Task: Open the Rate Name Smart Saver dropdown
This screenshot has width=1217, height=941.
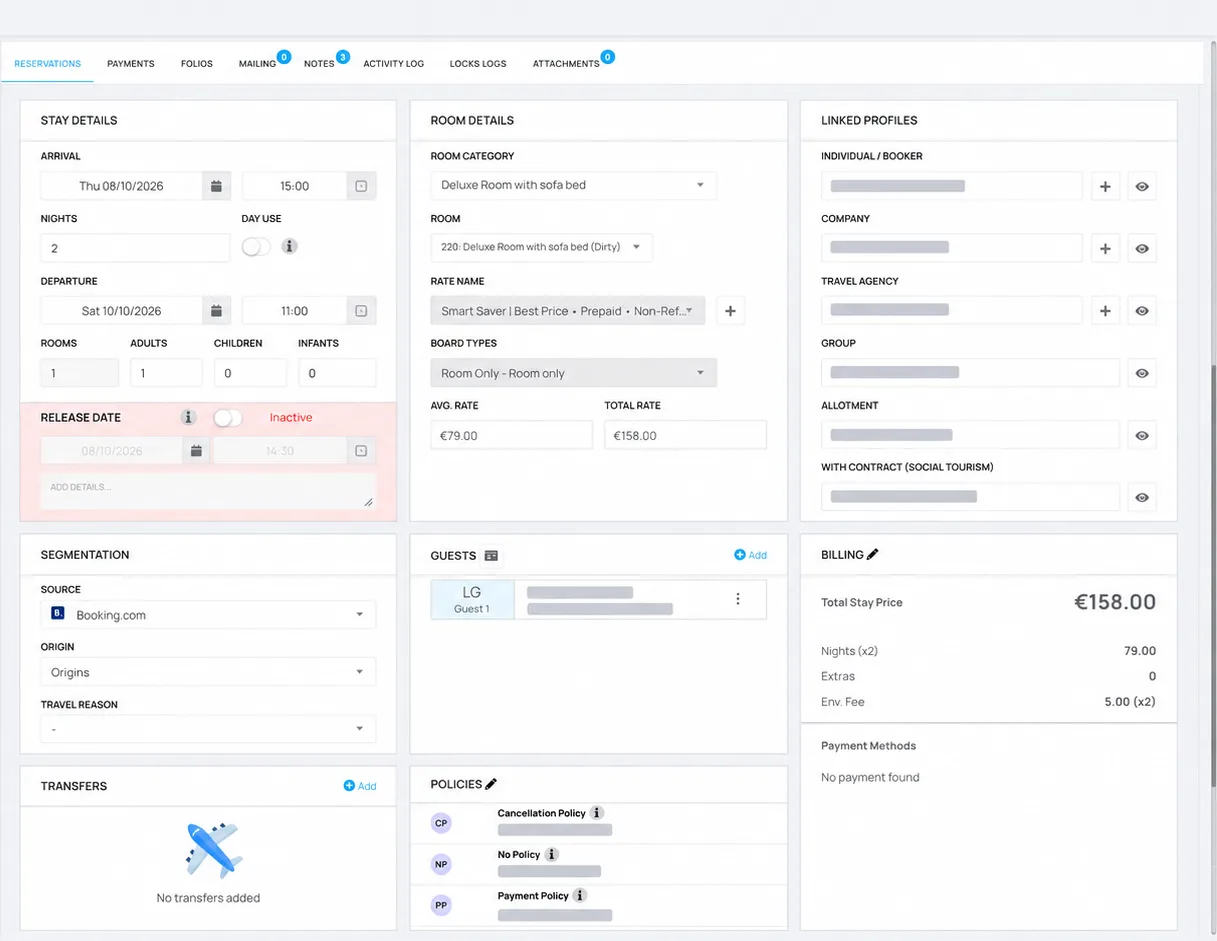Action: point(568,311)
